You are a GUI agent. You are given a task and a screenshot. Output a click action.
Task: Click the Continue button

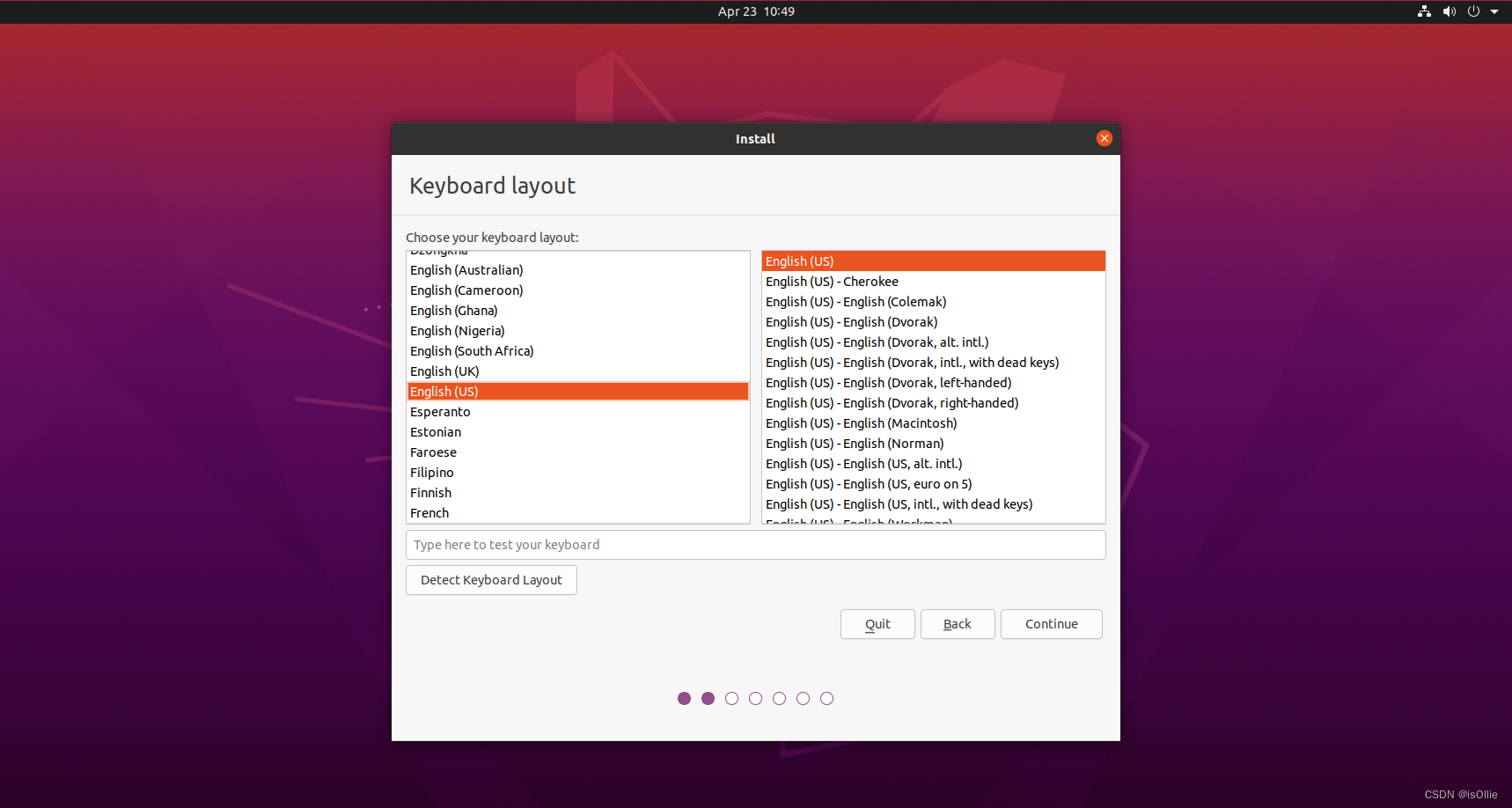(1052, 624)
